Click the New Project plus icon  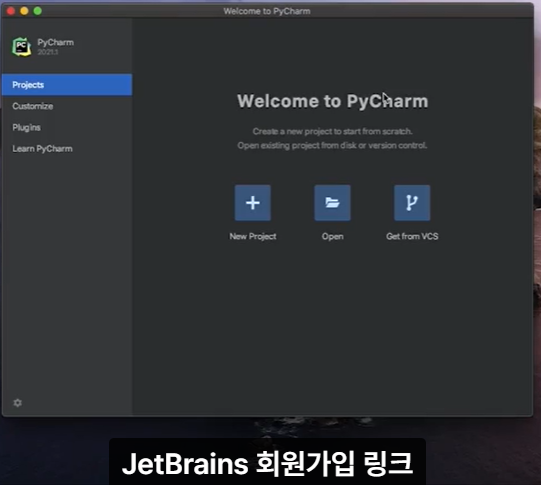click(253, 203)
